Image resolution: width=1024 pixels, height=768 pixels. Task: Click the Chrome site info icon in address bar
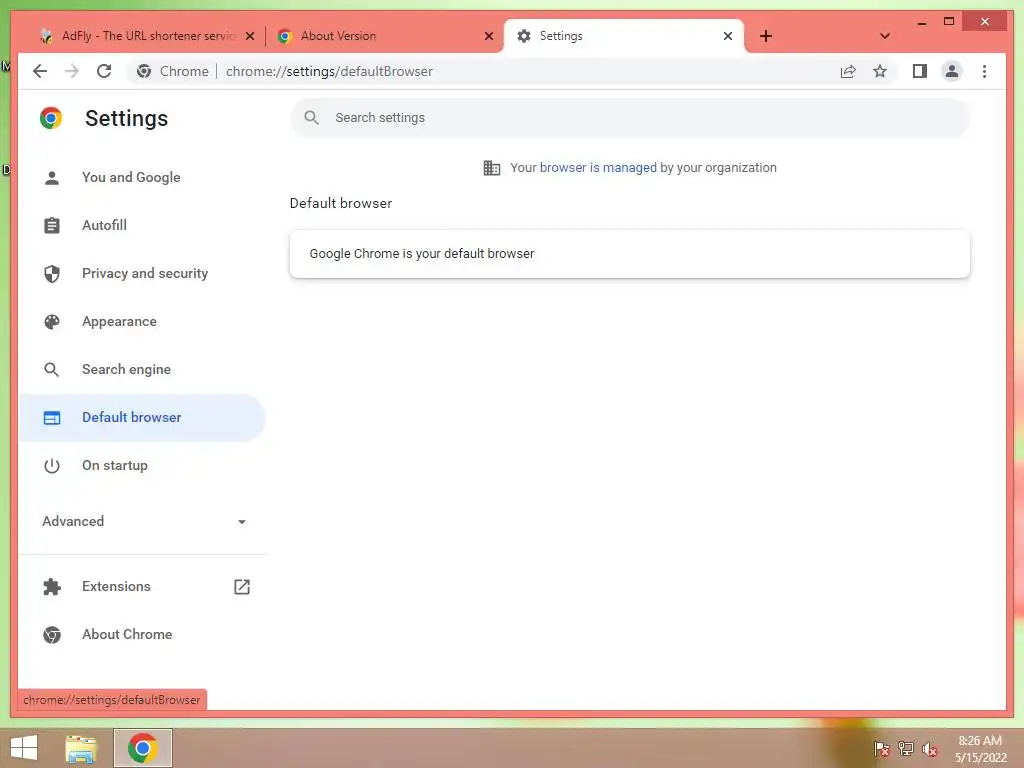coord(144,71)
